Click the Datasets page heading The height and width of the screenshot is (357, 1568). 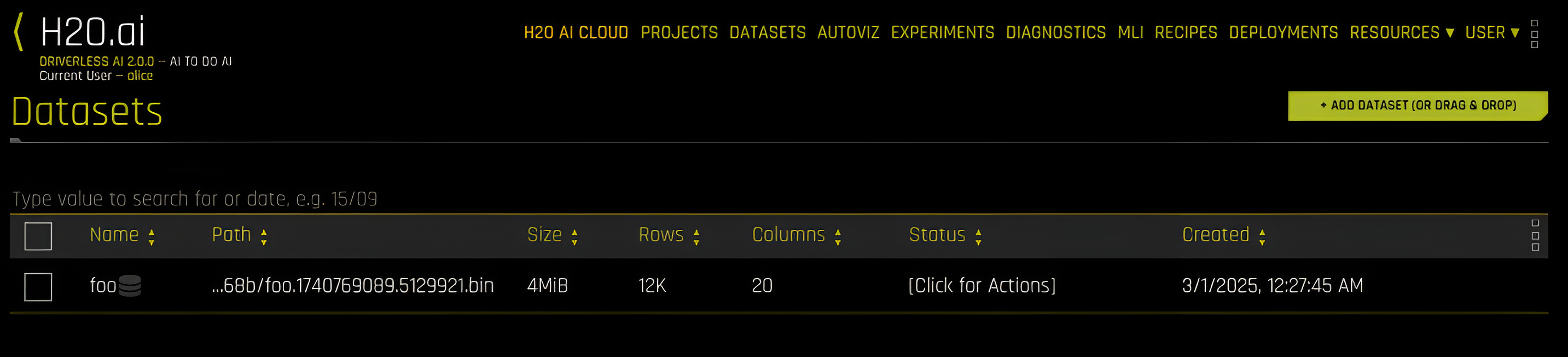click(87, 112)
